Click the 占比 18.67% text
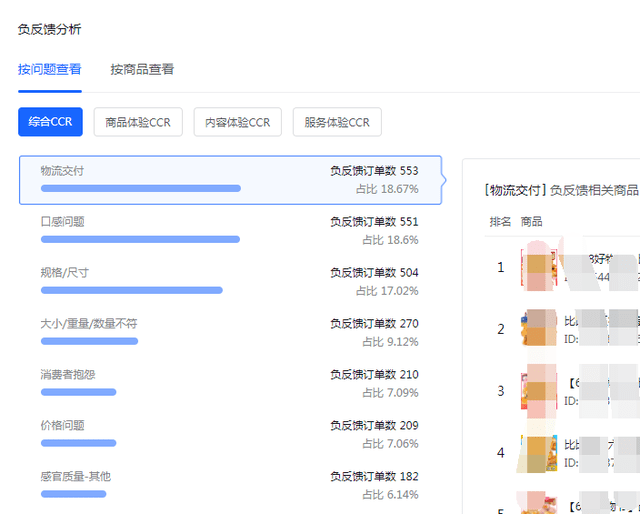Screen dimensions: 640x514 point(387,189)
